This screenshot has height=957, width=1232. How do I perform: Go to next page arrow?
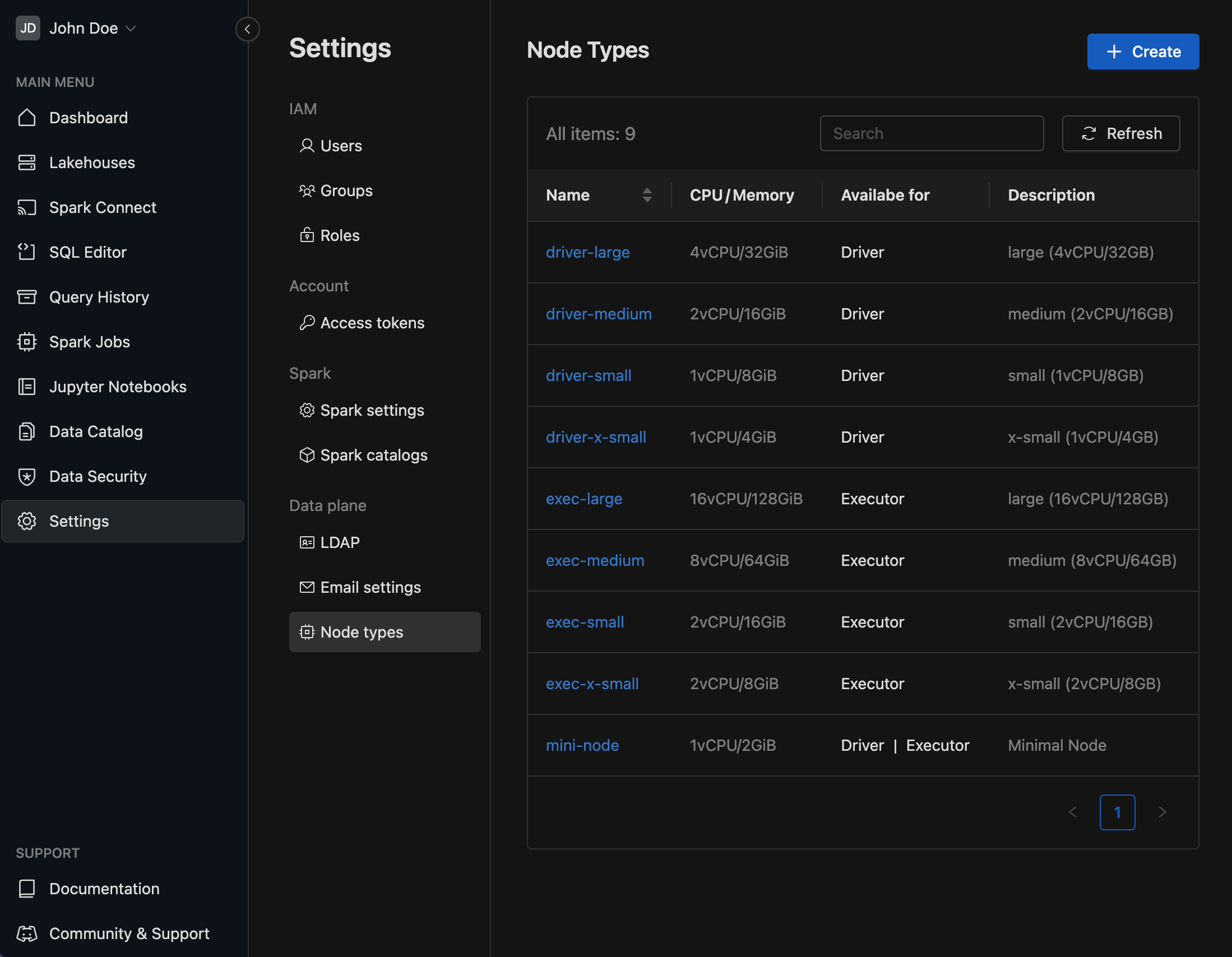[1162, 812]
